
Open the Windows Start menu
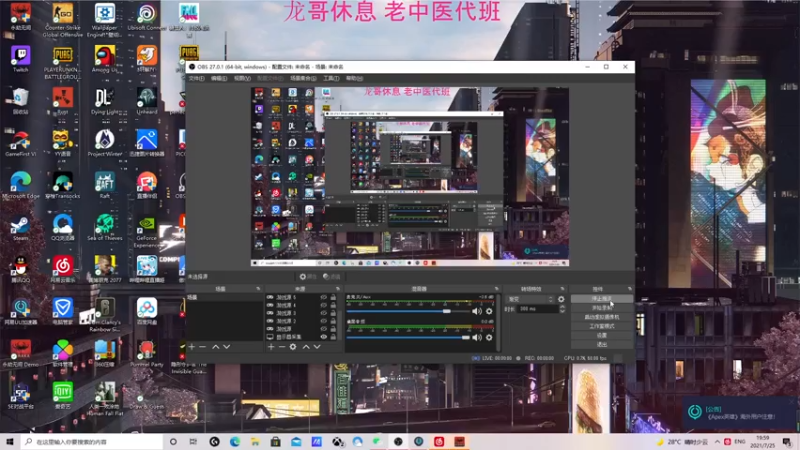tap(10, 442)
